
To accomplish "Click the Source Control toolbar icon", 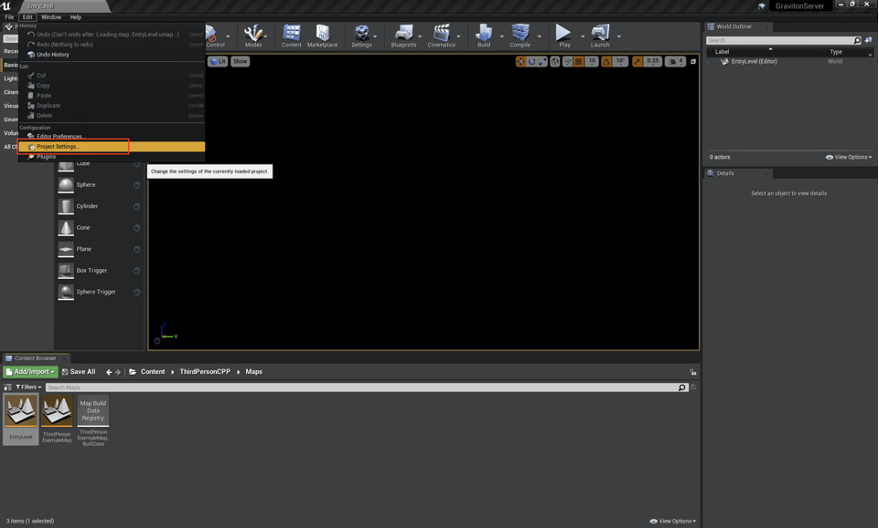I will pos(215,35).
